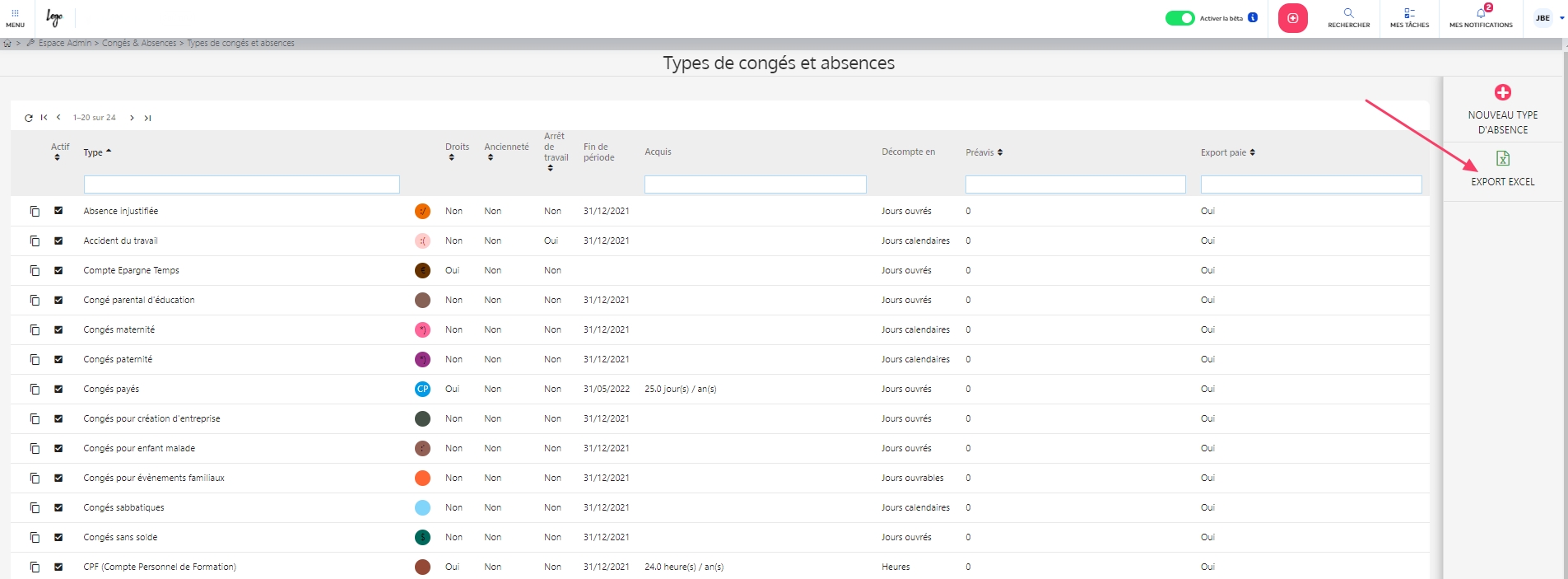This screenshot has height=579, width=1568.
Task: Click the Congés maternité pink color badge
Action: (422, 330)
